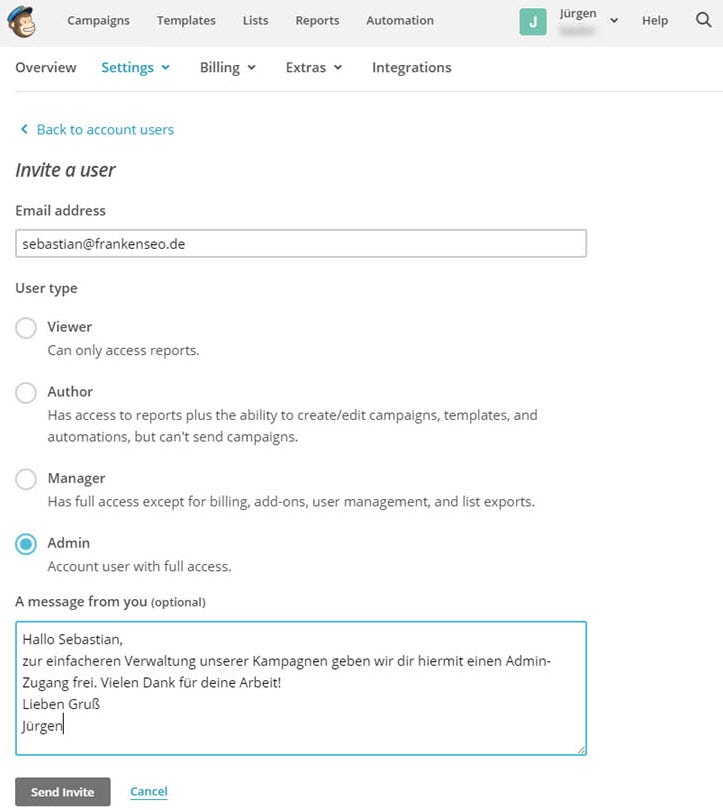Expand the Settings dropdown
723x810 pixels.
click(x=135, y=68)
